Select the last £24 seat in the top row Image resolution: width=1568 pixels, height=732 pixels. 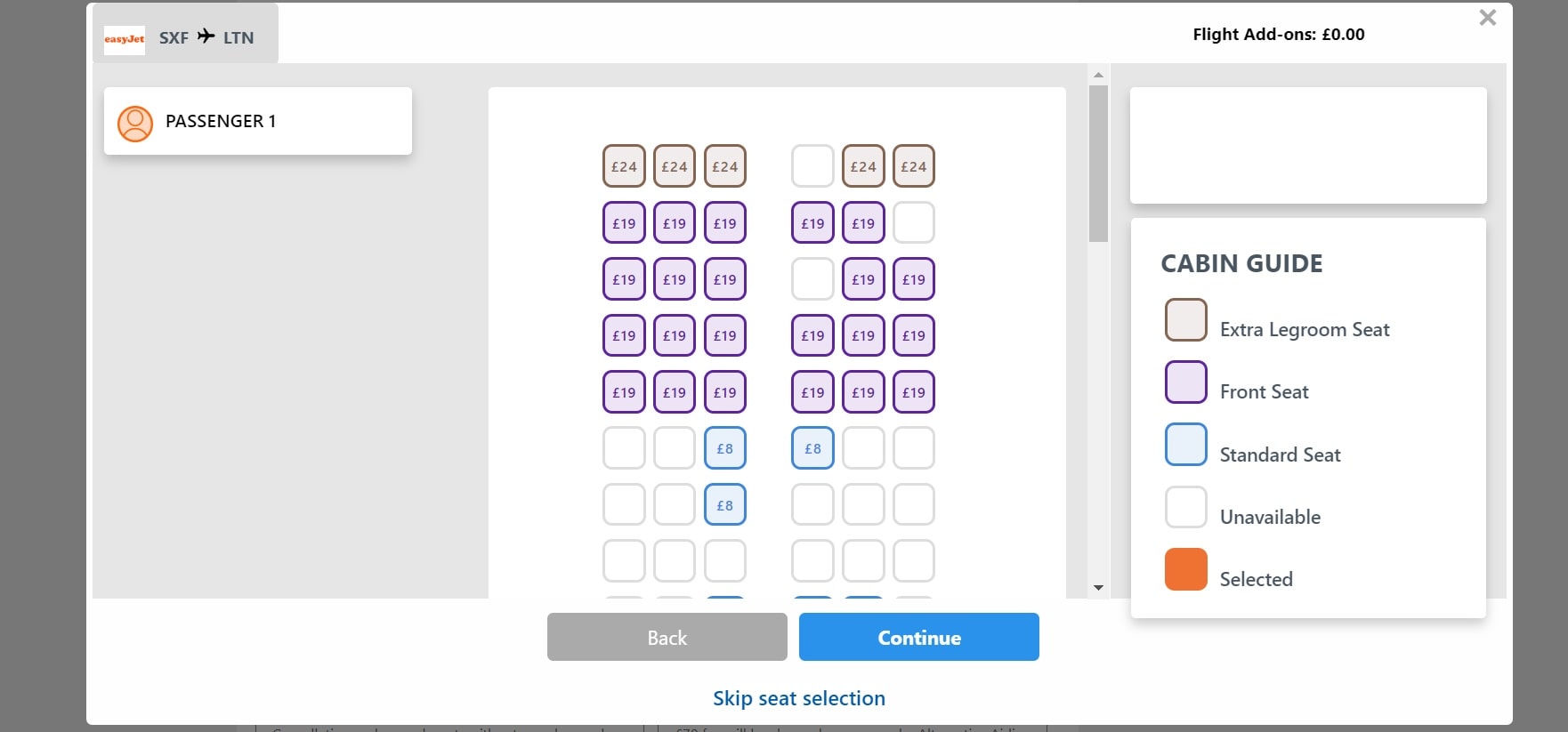coord(913,166)
